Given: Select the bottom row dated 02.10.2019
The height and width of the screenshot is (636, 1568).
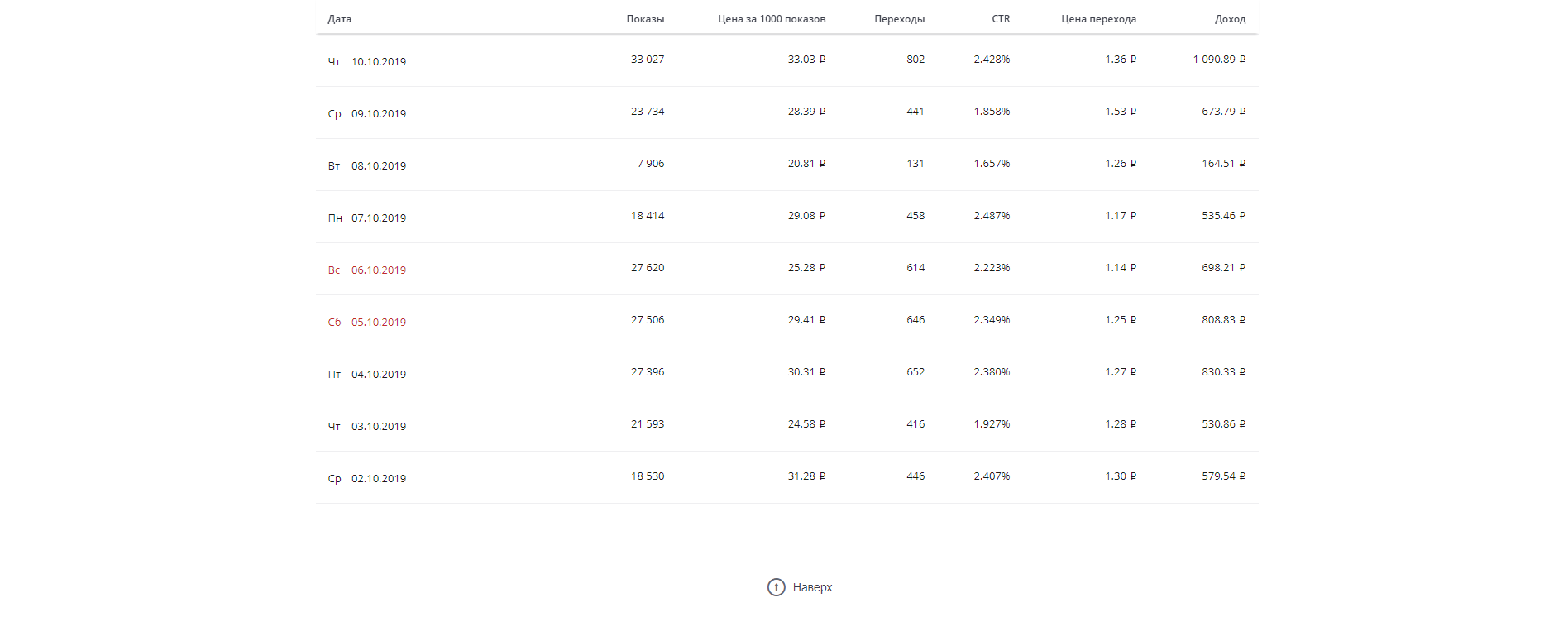Looking at the screenshot, I should (x=379, y=478).
